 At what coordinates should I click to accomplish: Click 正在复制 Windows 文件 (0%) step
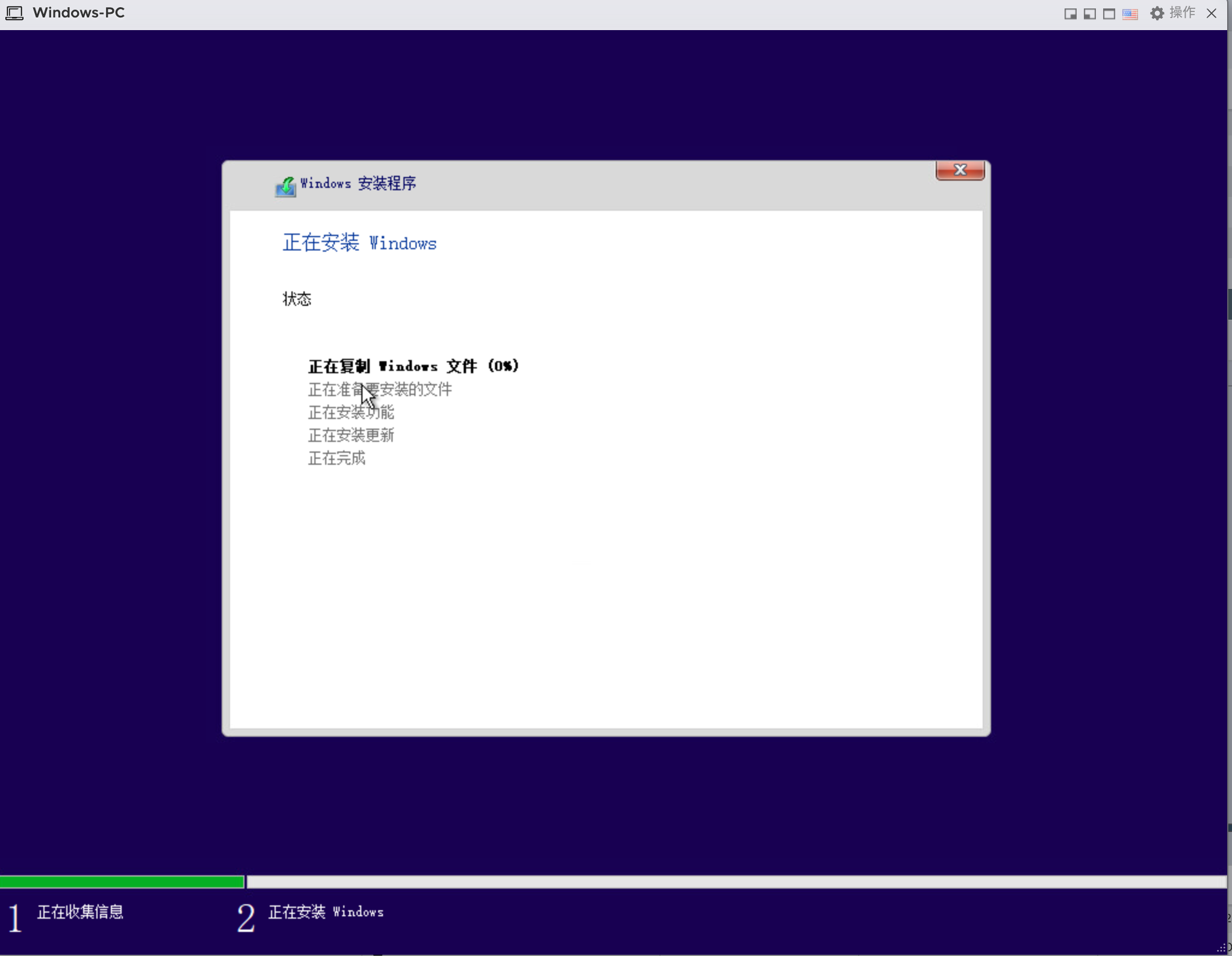click(413, 366)
